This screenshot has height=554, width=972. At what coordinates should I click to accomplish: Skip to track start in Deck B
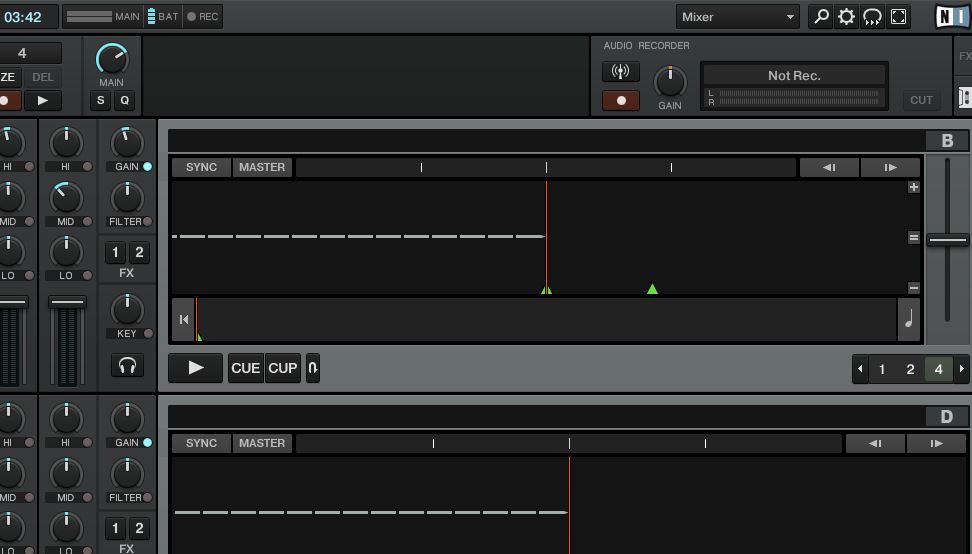pyautogui.click(x=184, y=320)
